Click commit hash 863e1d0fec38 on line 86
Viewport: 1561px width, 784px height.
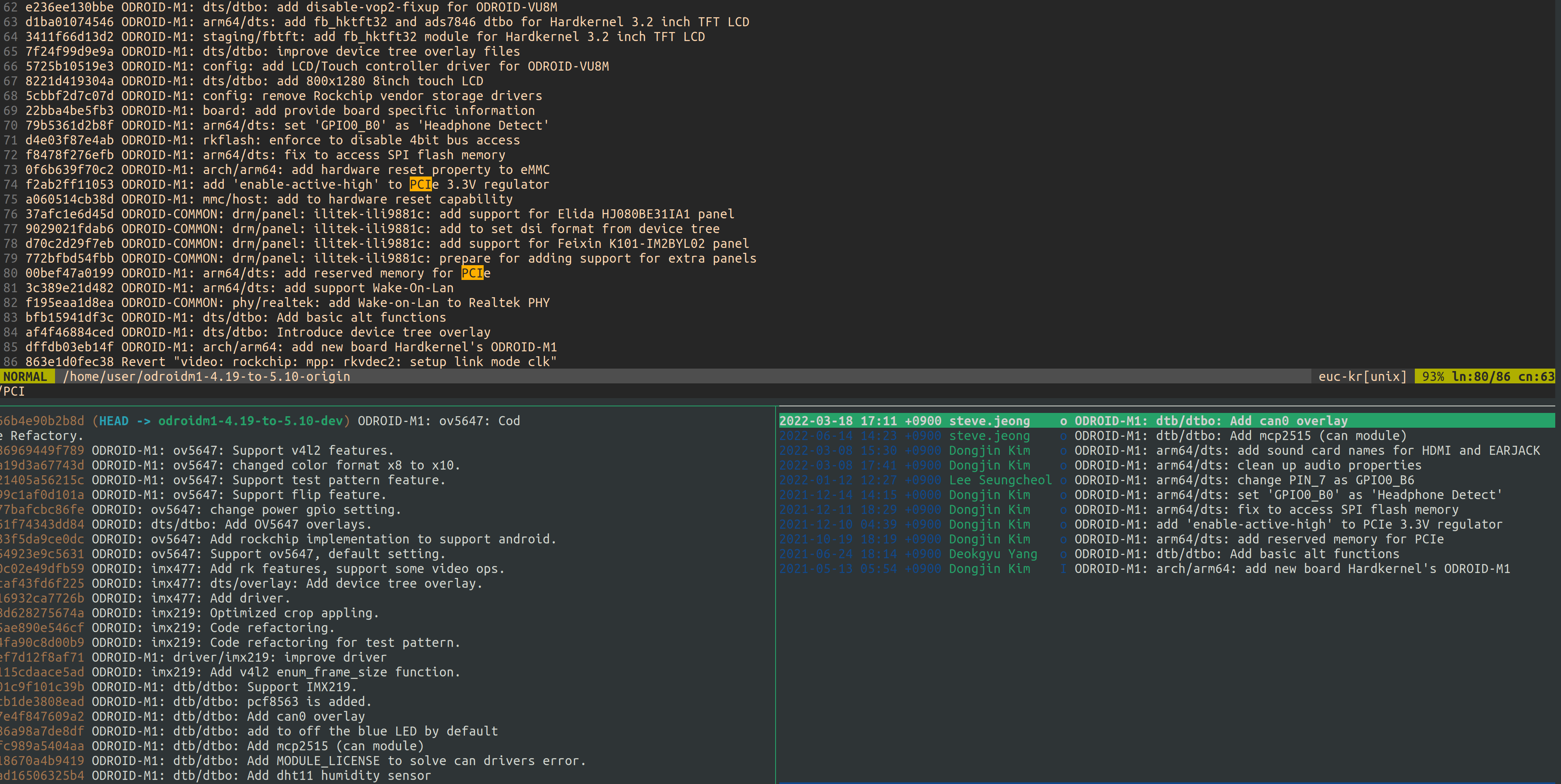[69, 362]
